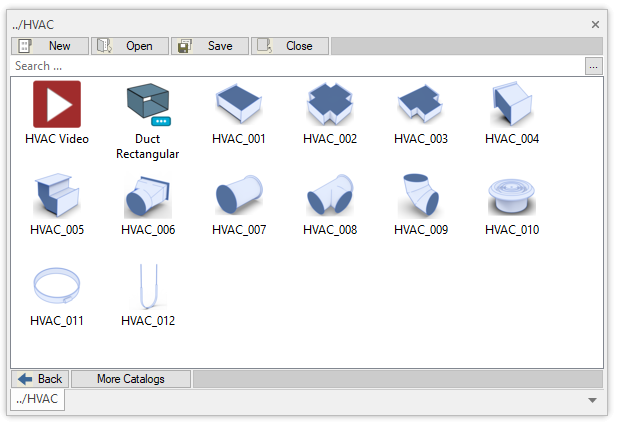Go Back to the previous catalog
This screenshot has height=430, width=624.
click(40, 379)
